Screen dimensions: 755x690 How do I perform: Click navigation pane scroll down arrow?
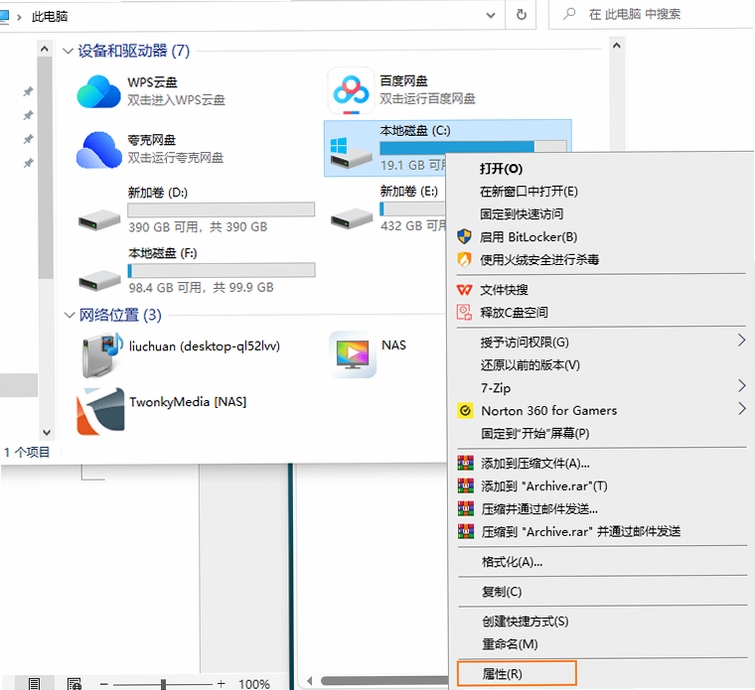pos(46,432)
